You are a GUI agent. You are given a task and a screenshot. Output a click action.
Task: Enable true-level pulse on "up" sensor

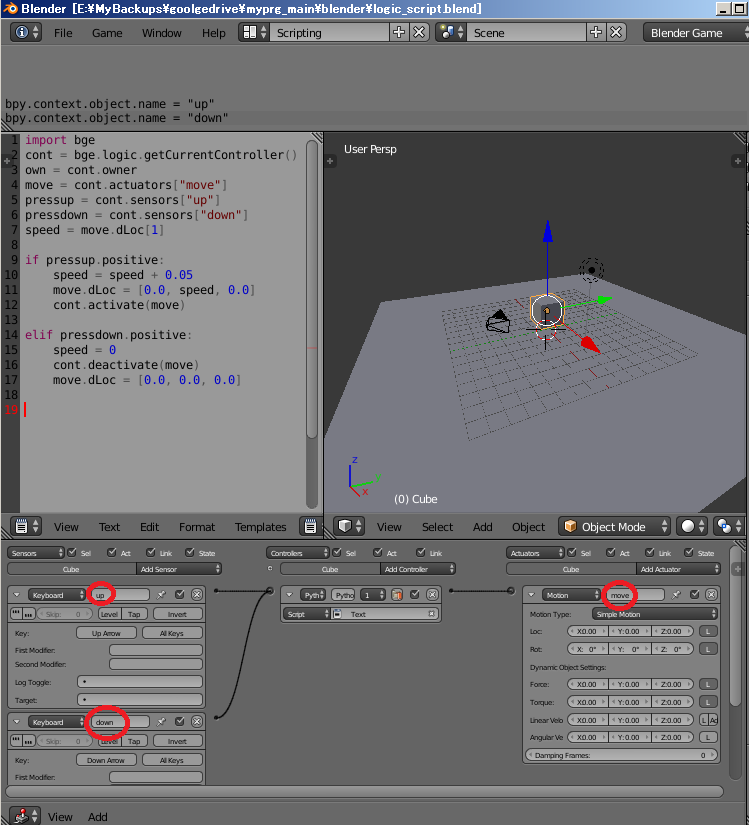(16, 614)
